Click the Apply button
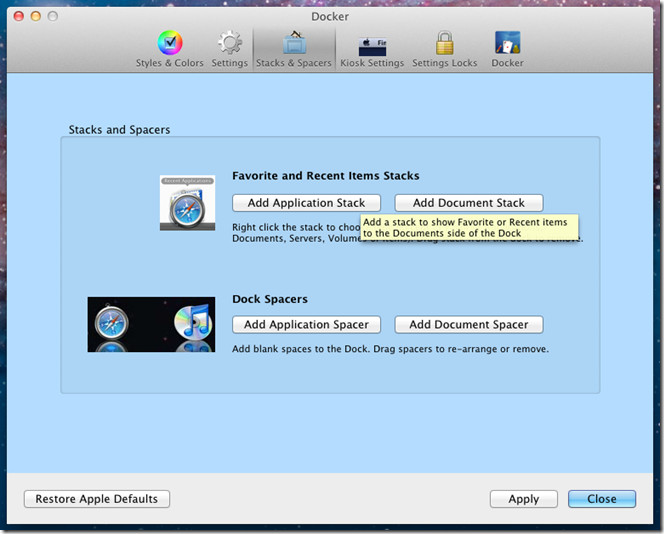The height and width of the screenshot is (534, 664). point(524,499)
